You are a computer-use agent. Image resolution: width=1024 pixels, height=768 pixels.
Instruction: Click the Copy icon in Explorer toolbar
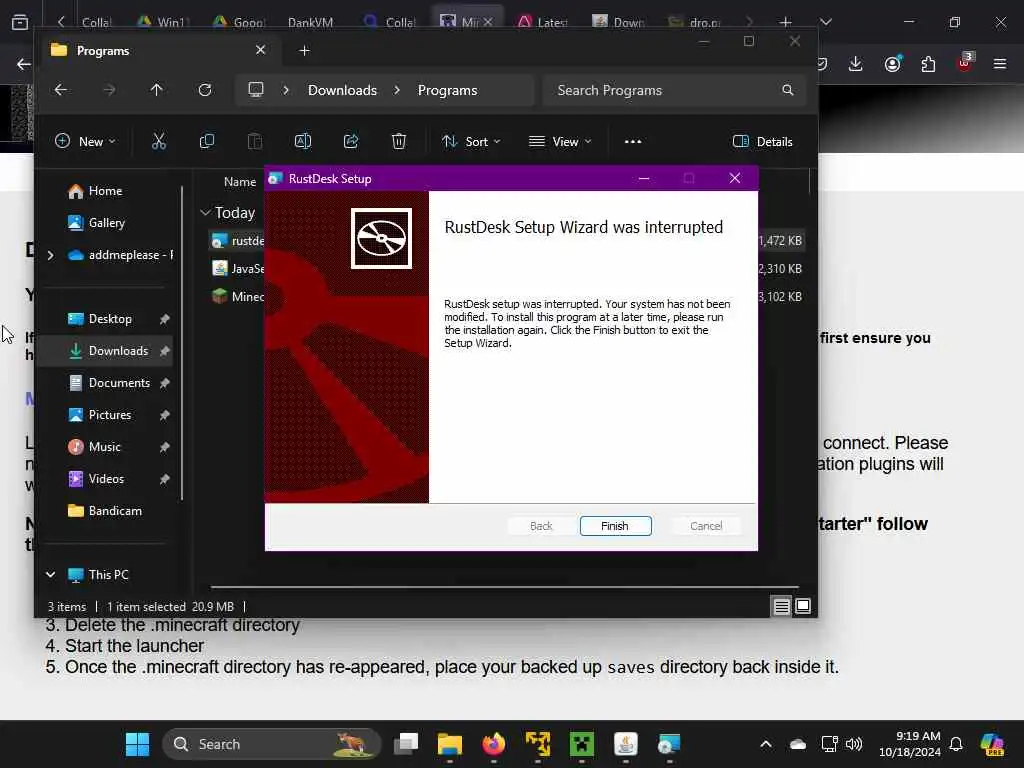(x=206, y=141)
